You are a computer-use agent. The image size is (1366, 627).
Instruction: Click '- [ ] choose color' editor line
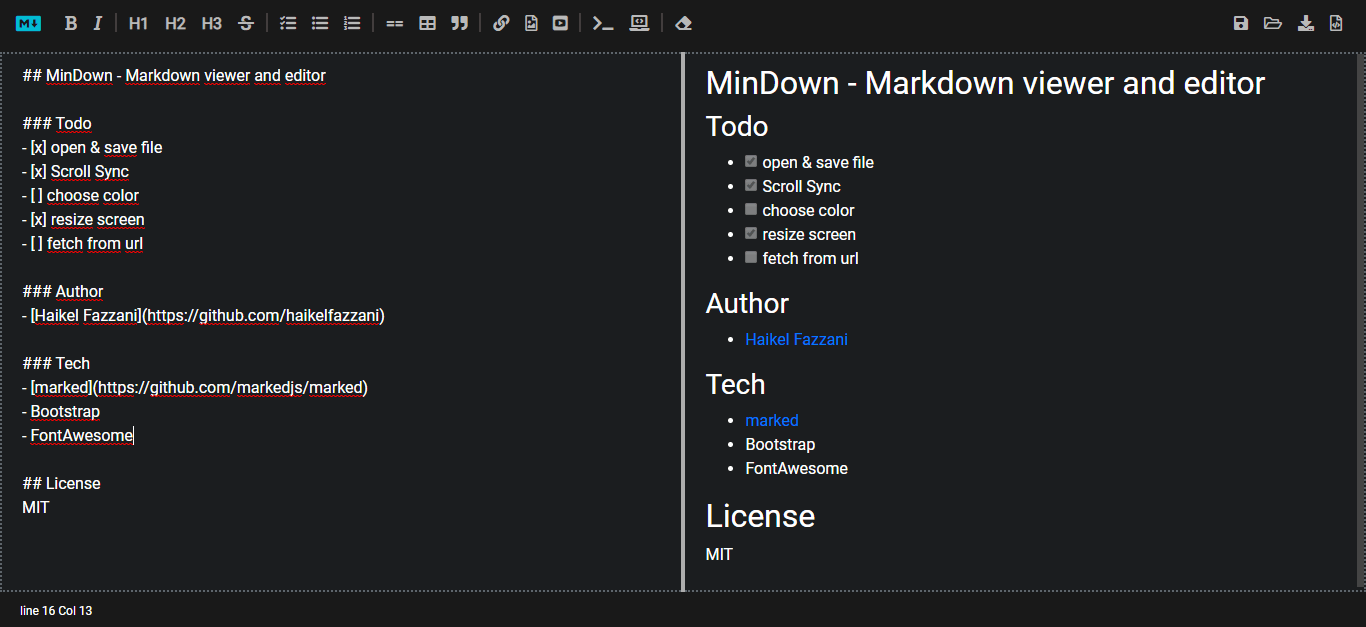[80, 195]
